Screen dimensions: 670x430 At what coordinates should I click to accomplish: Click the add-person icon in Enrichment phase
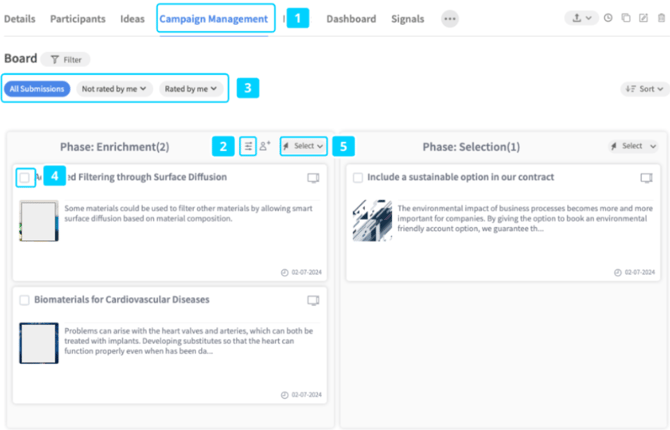coord(265,146)
